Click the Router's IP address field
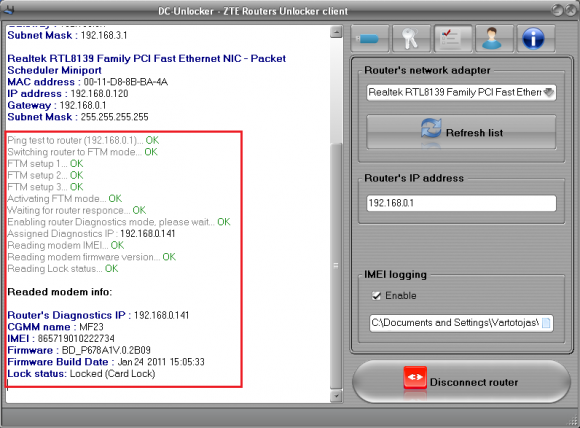 tap(461, 203)
